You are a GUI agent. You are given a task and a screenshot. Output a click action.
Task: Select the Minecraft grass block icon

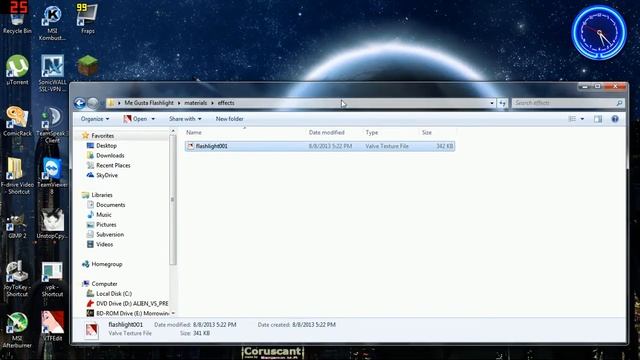87,66
